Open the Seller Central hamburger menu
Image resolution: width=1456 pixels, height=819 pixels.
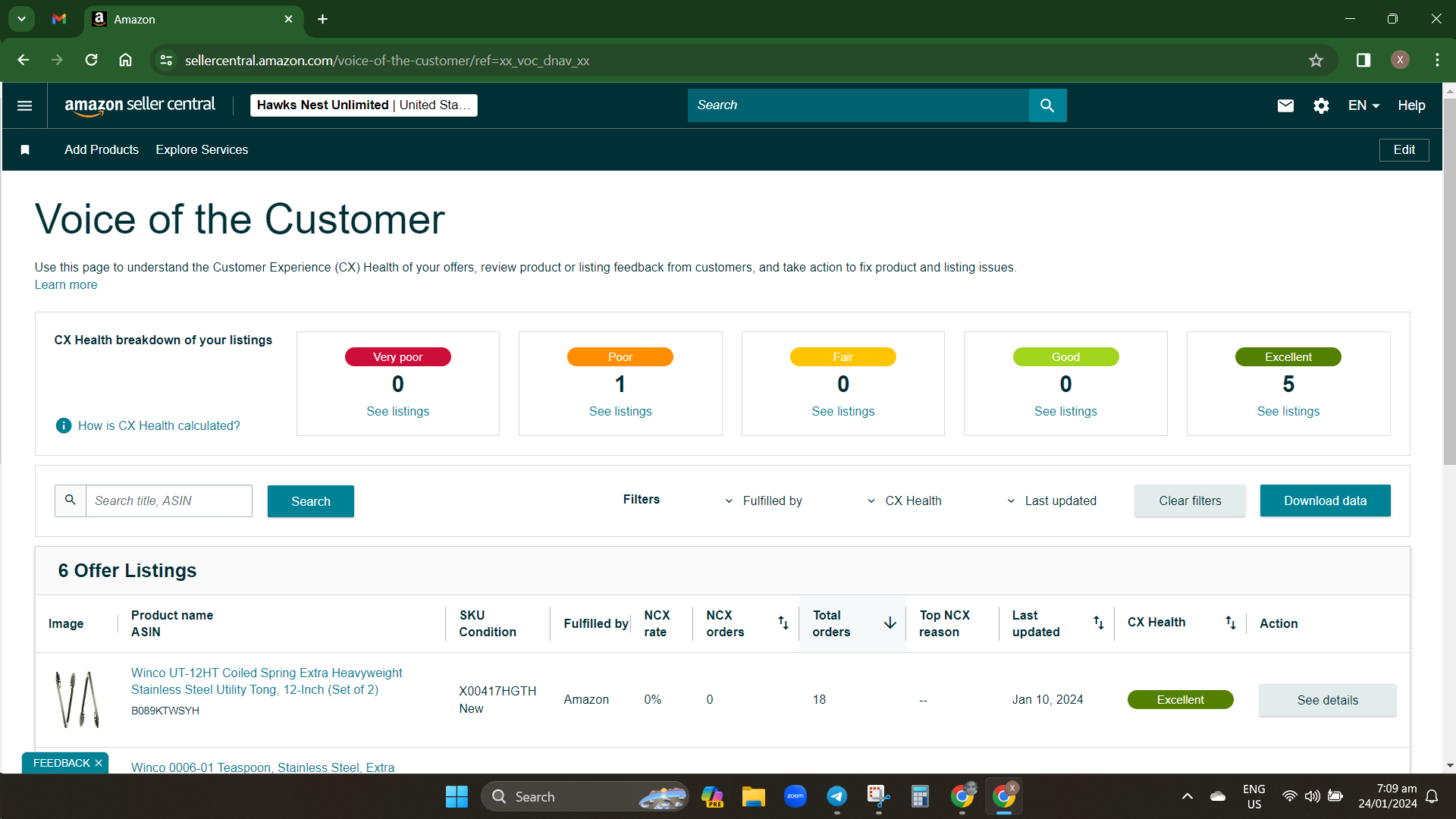coord(24,105)
